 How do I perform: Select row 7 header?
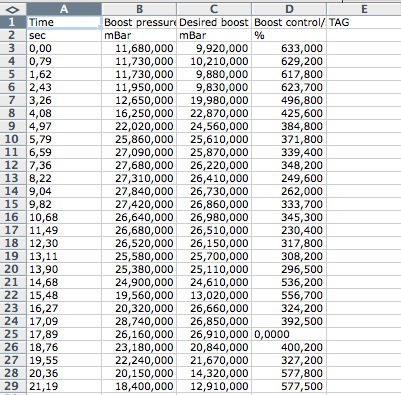click(x=13, y=100)
